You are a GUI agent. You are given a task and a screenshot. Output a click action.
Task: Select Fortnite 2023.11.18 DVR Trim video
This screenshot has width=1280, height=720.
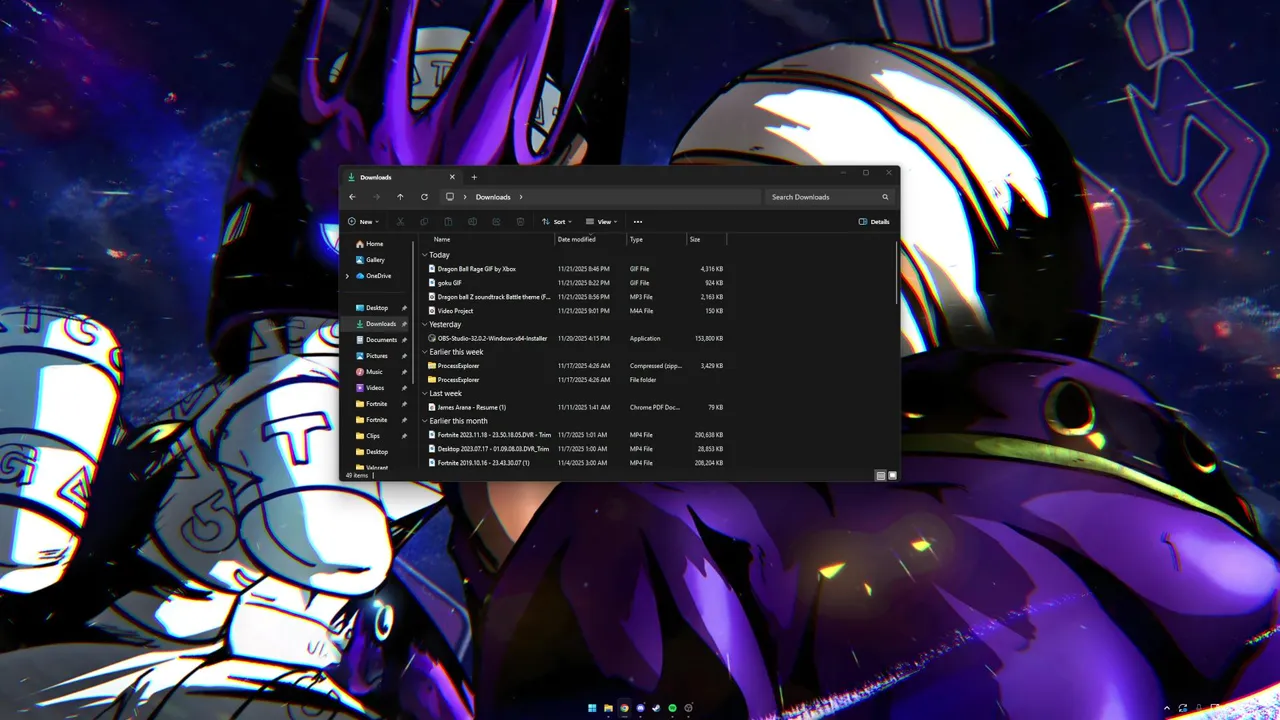tap(575, 435)
